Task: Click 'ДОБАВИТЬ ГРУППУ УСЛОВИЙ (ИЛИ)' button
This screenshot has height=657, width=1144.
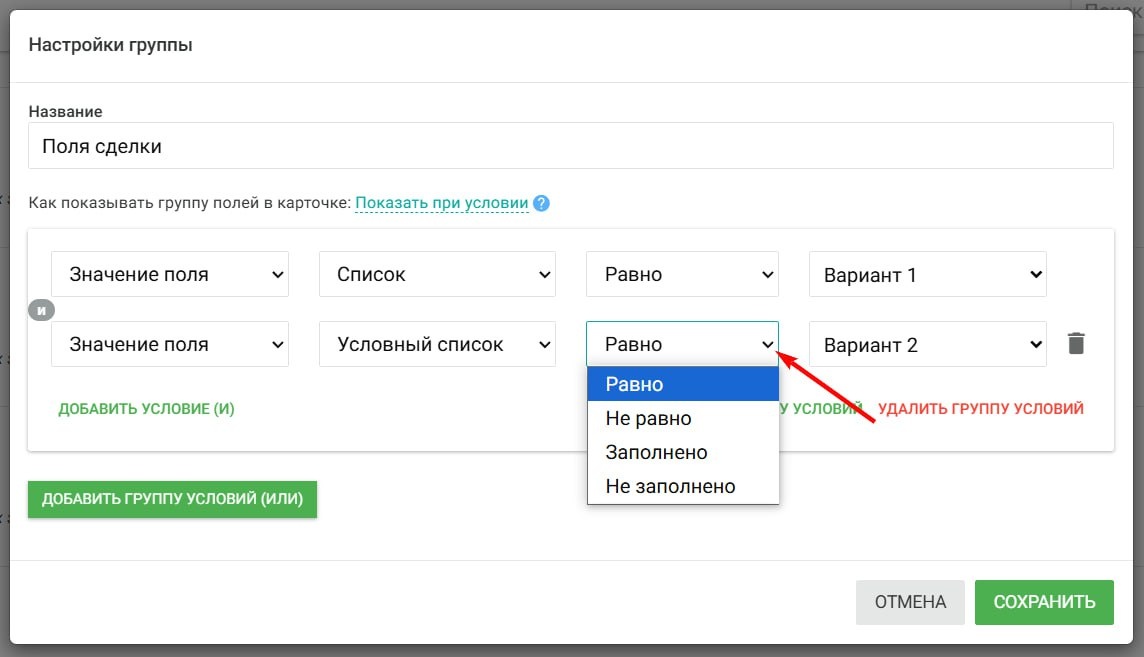Action: (172, 499)
